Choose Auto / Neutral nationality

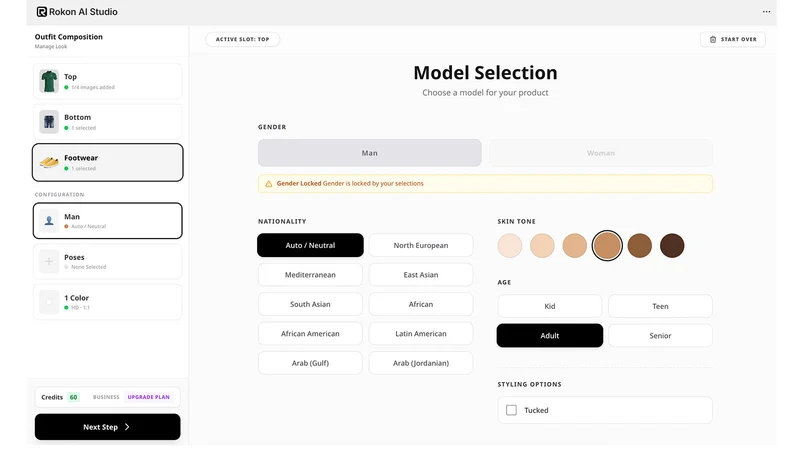310,245
